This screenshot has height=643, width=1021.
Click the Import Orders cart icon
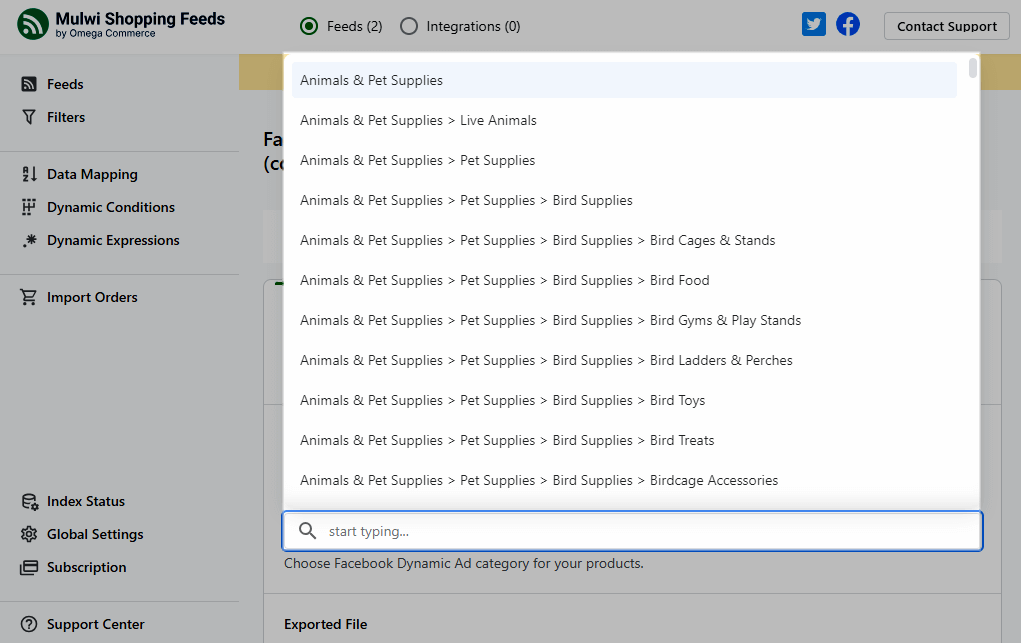[x=29, y=298]
